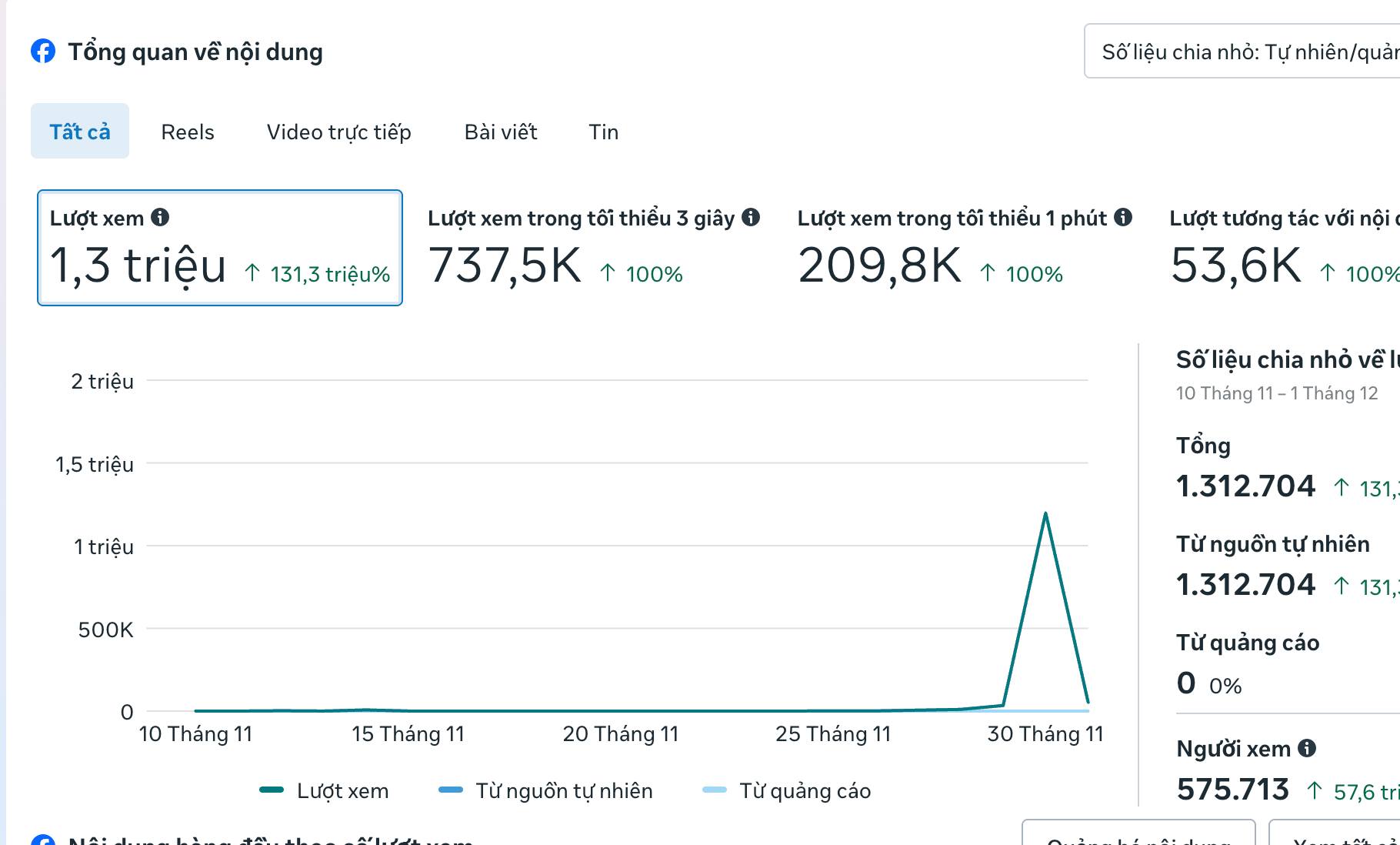Switch to Bài viết tab
The image size is (1400, 845).
(x=501, y=132)
